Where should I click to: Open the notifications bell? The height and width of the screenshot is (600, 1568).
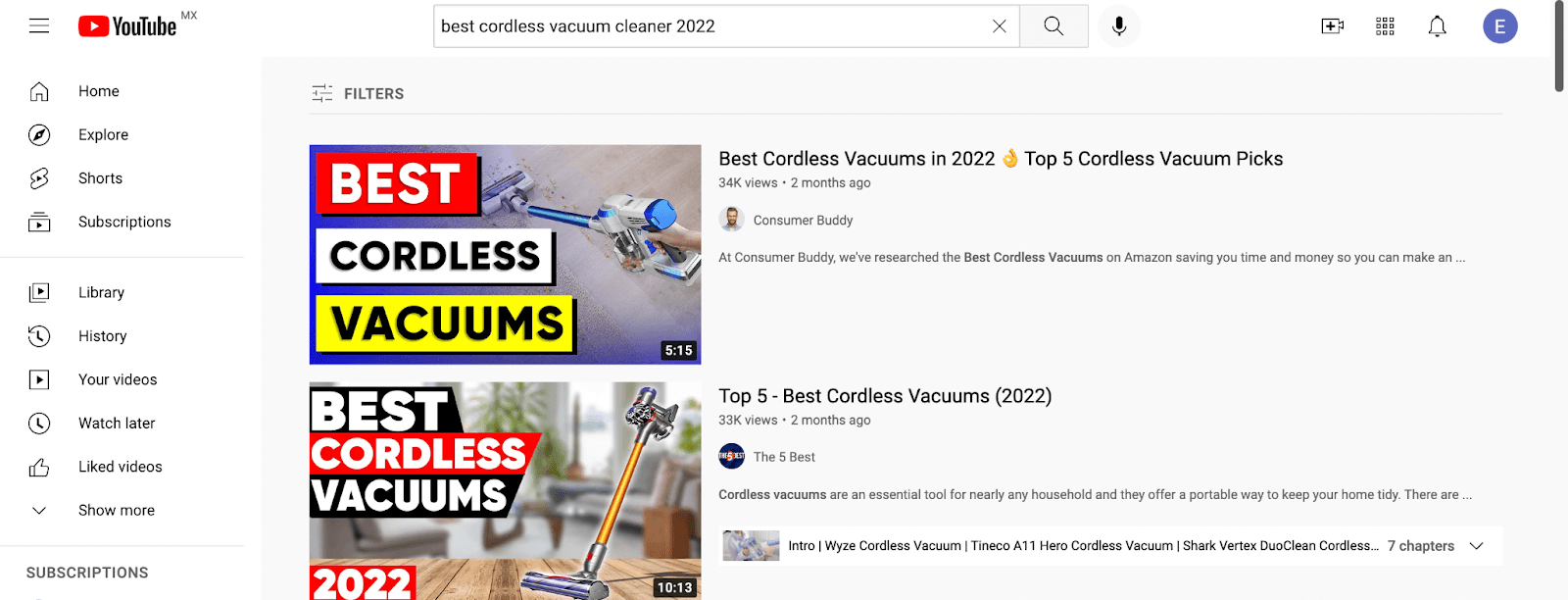click(1437, 26)
